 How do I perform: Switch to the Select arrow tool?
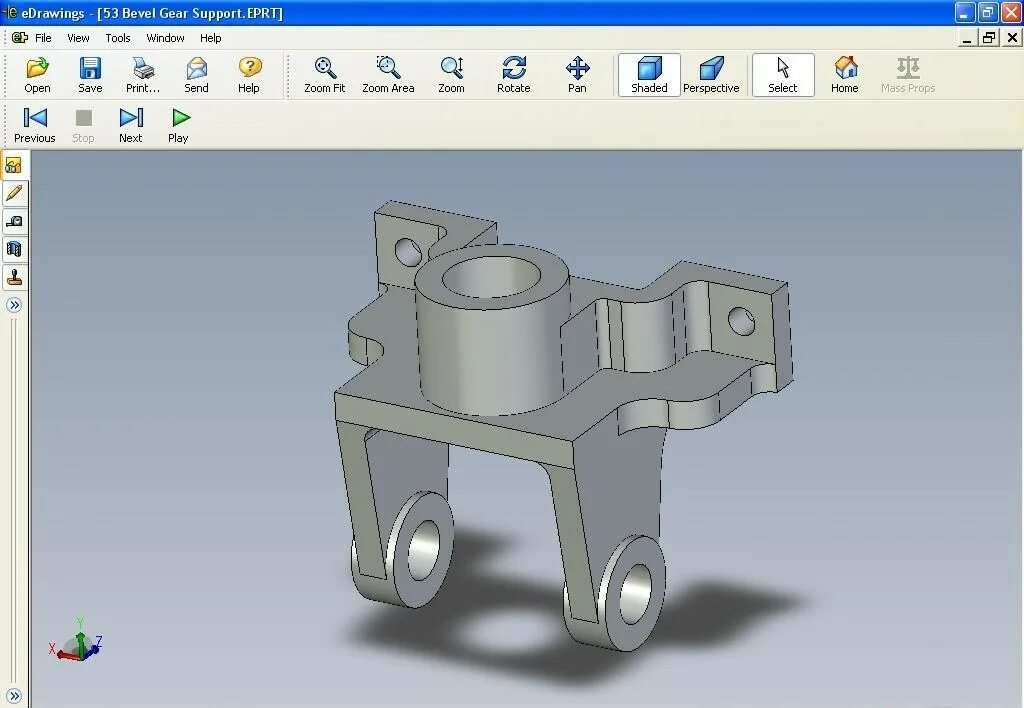783,74
